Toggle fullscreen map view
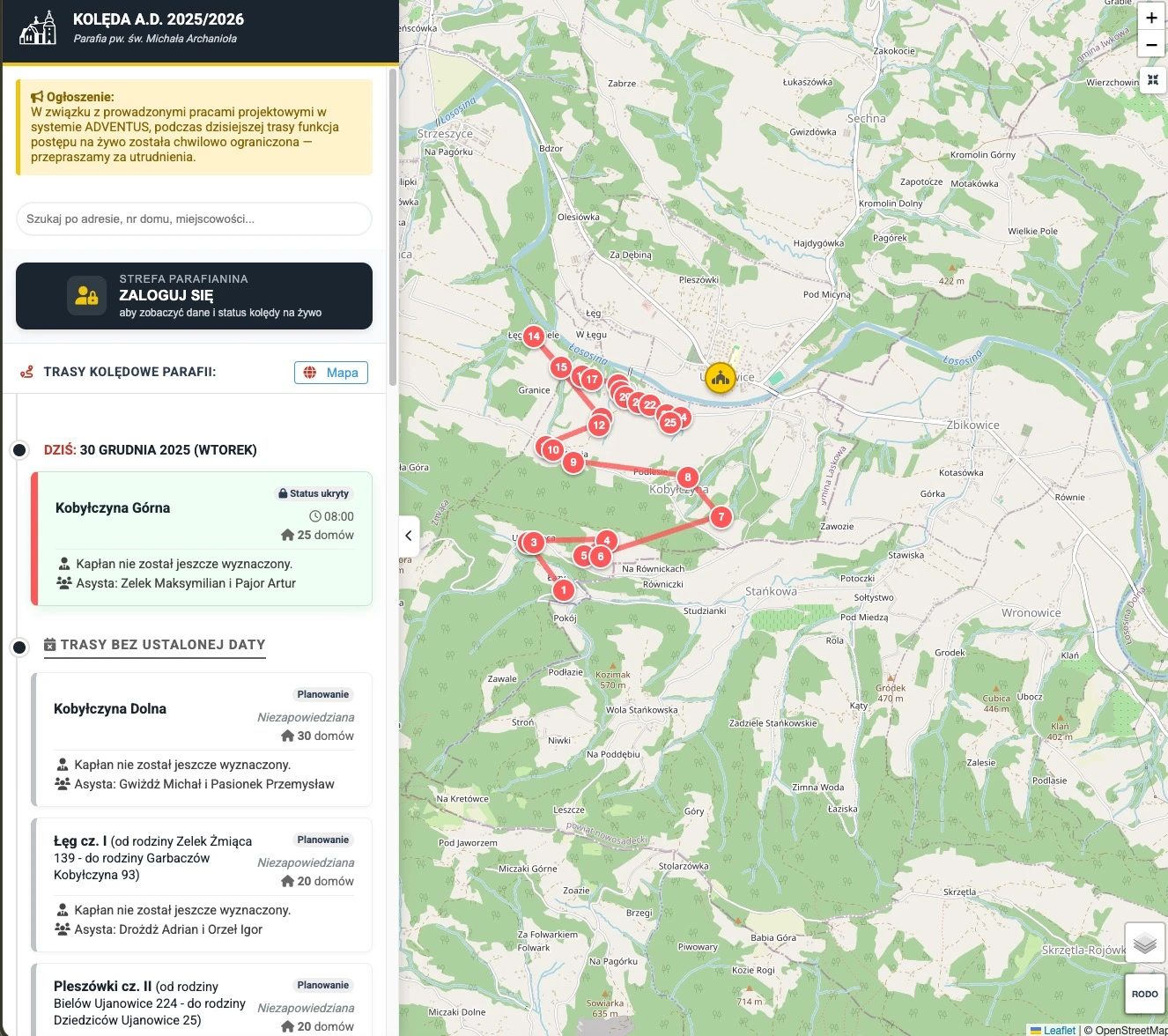This screenshot has width=1168, height=1036. pos(1152,80)
